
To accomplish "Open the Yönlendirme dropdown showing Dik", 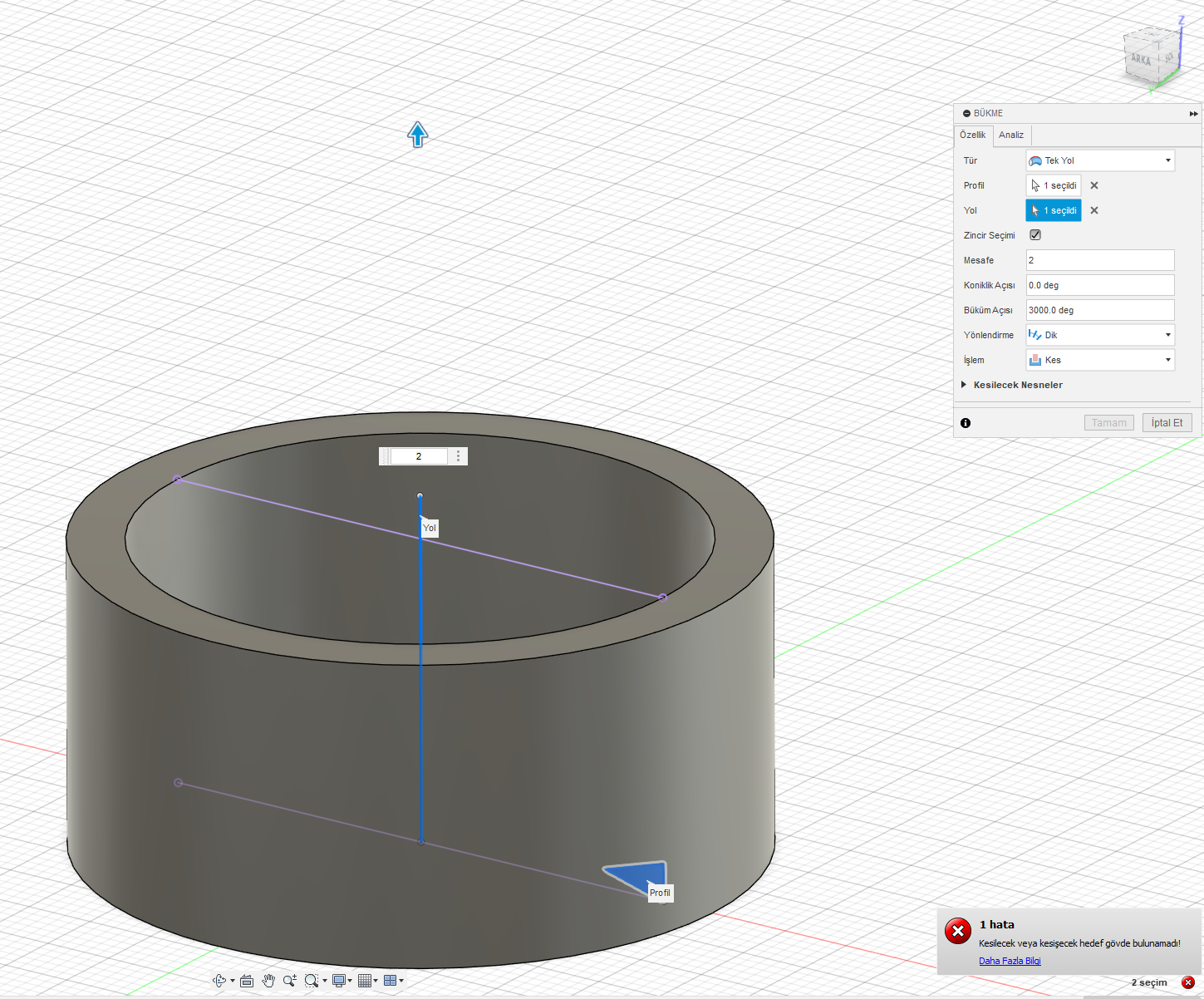I will point(1100,335).
